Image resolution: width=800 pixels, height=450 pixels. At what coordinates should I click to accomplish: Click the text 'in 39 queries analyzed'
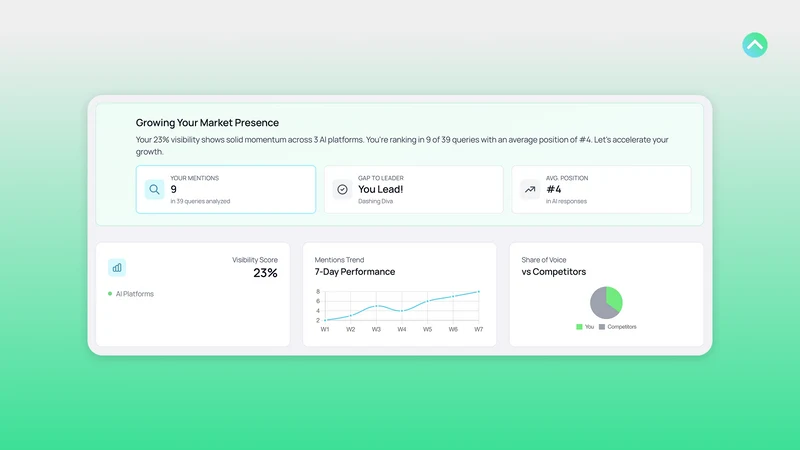tap(200, 202)
